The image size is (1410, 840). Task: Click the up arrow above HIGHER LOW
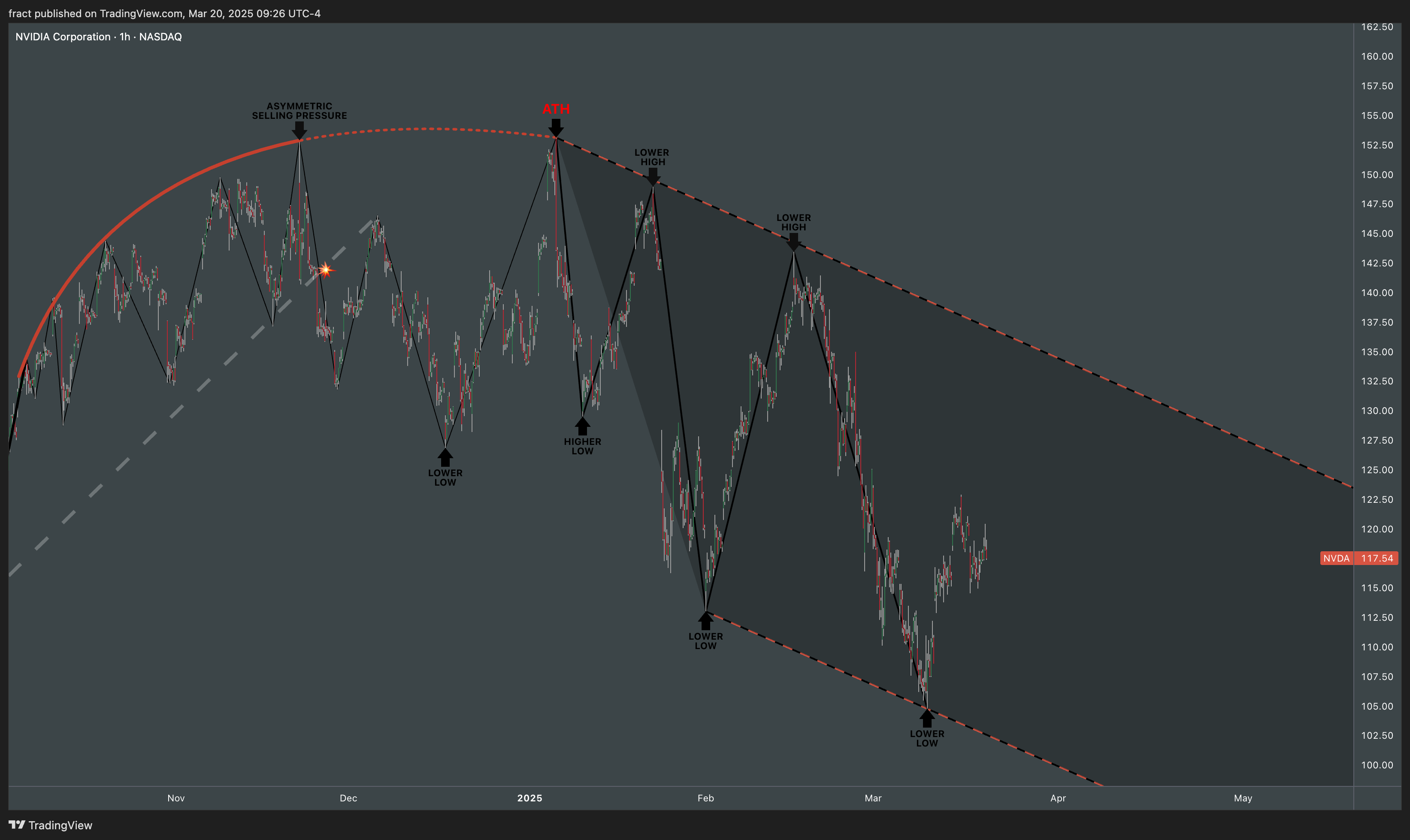pos(582,426)
